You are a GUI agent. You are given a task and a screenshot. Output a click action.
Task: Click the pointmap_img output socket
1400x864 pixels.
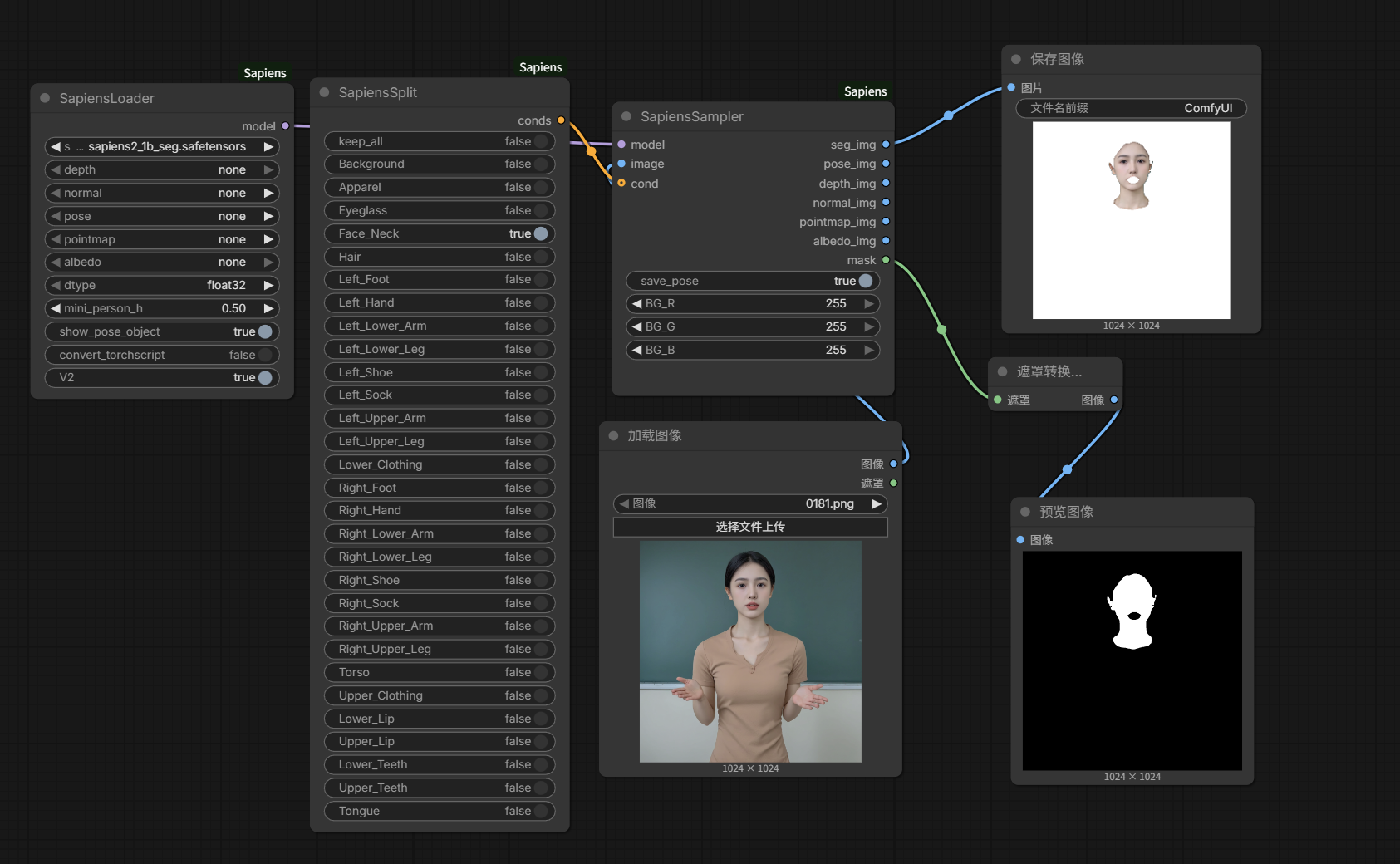(886, 222)
